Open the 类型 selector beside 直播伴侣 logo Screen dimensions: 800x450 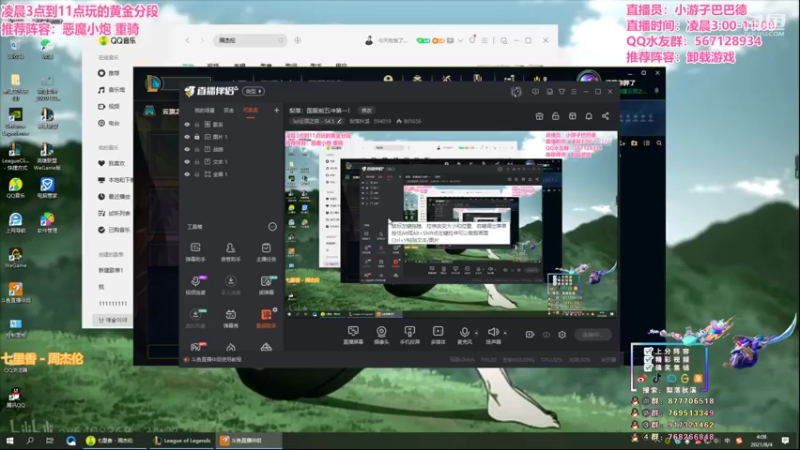tap(254, 91)
